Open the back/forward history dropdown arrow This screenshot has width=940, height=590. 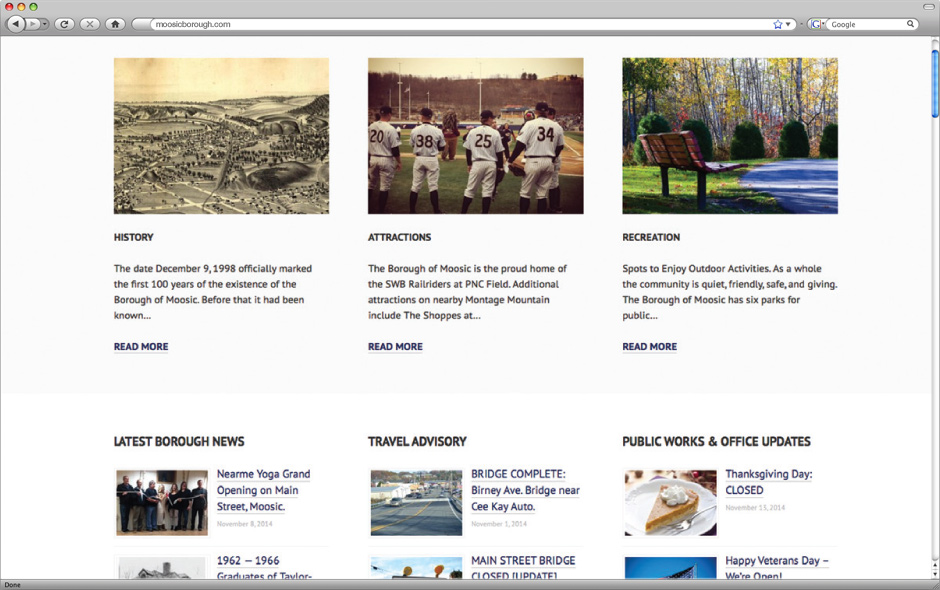(44, 24)
